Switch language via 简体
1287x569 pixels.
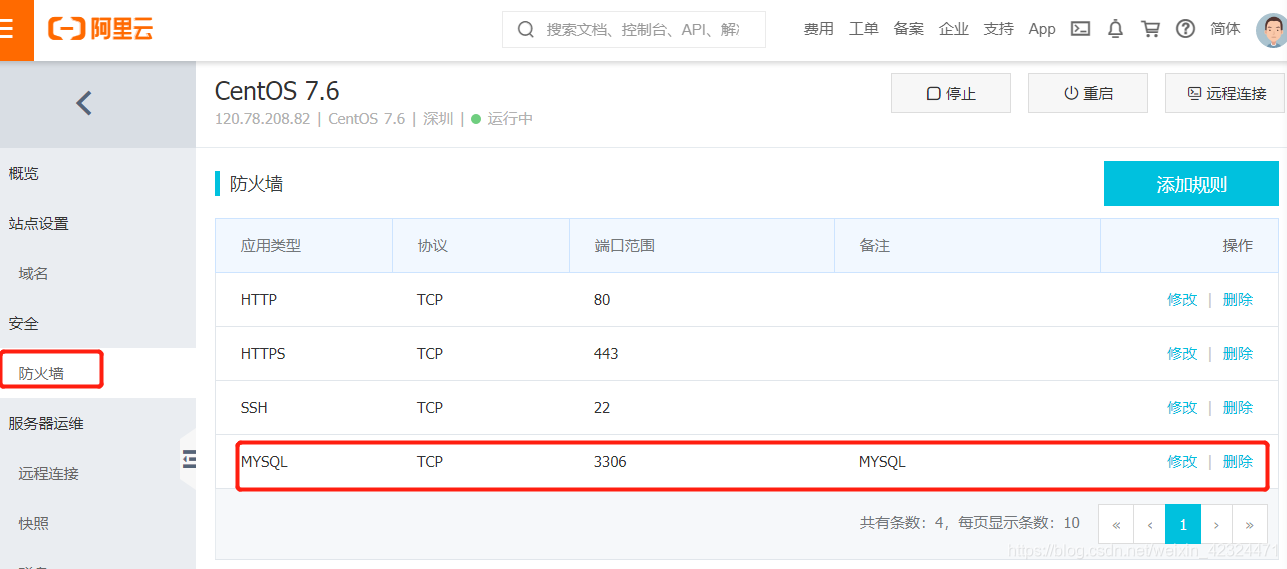pyautogui.click(x=1225, y=29)
